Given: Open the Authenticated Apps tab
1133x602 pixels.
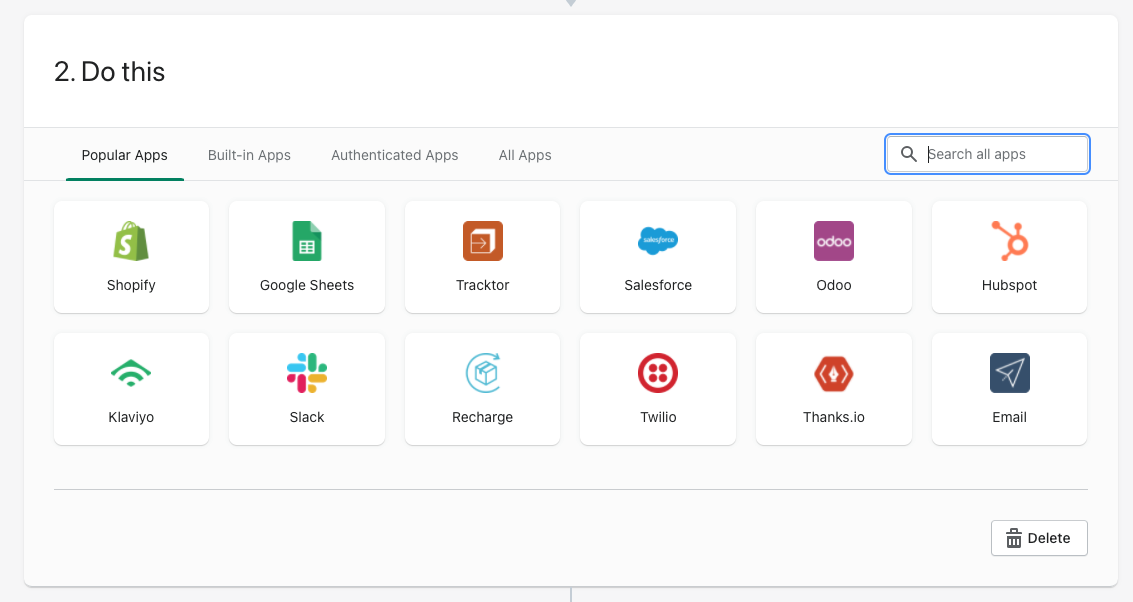Looking at the screenshot, I should (395, 155).
